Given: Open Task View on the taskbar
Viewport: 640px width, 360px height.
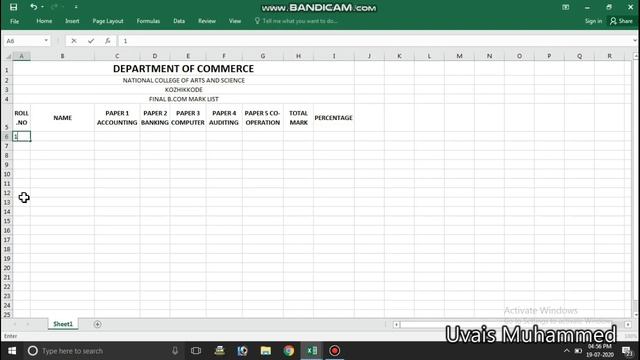Looking at the screenshot, I should click(196, 351).
